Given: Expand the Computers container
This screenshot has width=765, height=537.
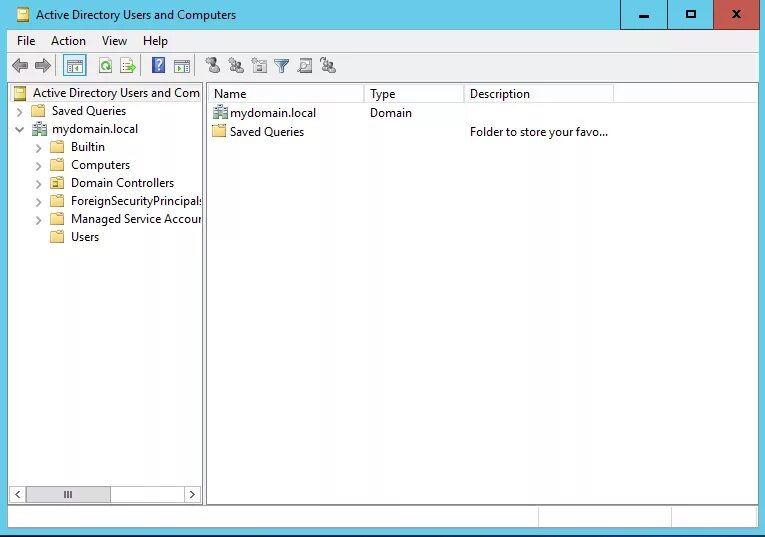Looking at the screenshot, I should [39, 166].
